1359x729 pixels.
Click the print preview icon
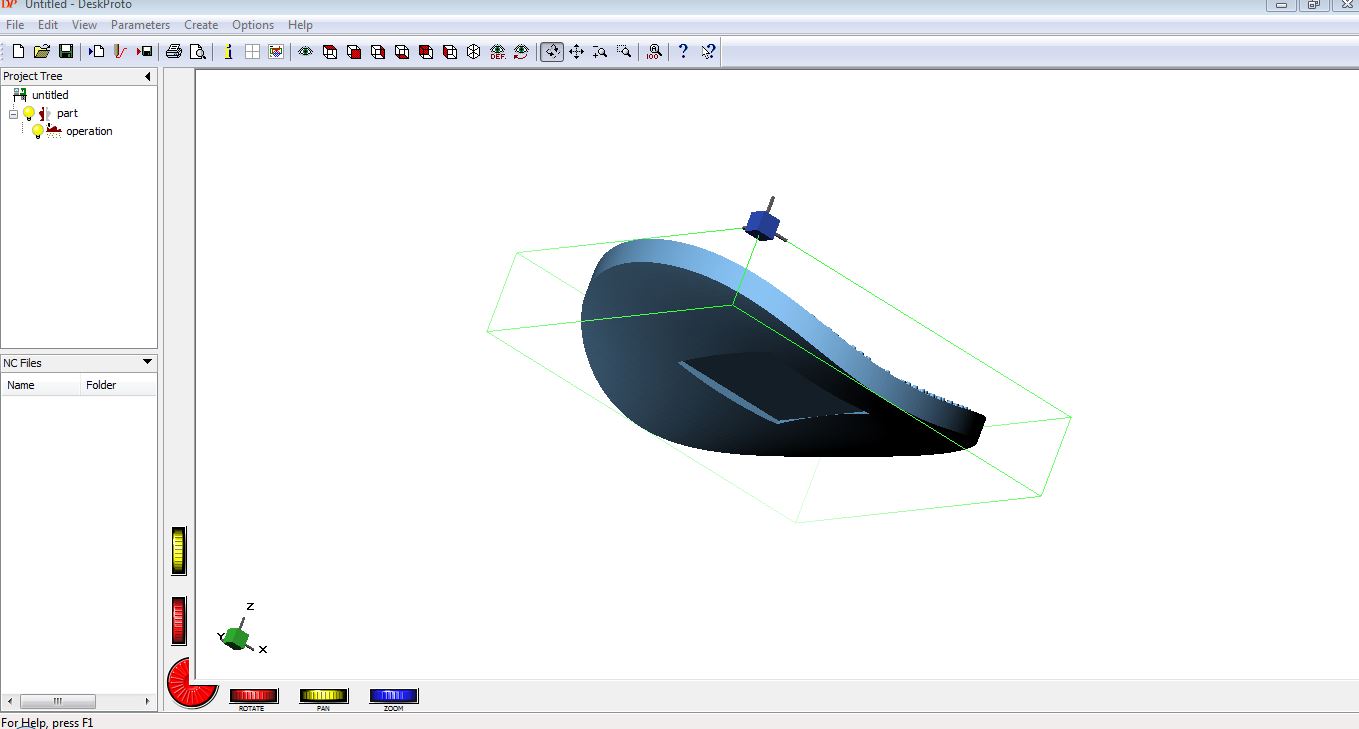point(198,52)
